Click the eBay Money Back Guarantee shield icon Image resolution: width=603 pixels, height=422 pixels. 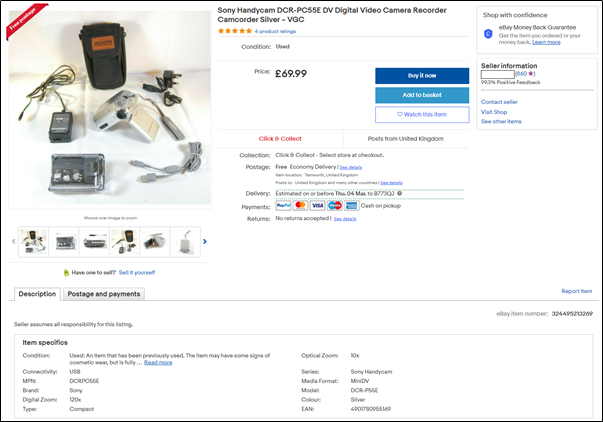tap(488, 34)
